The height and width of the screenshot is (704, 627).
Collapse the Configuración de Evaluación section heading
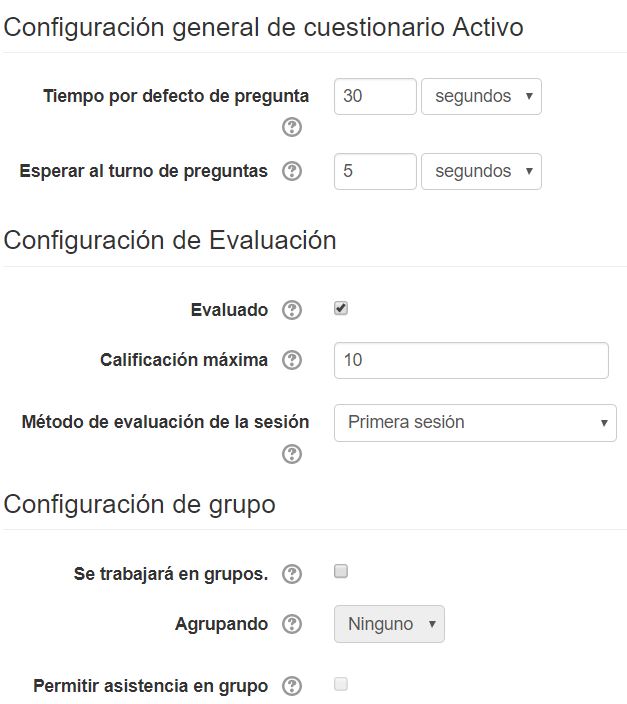(170, 240)
